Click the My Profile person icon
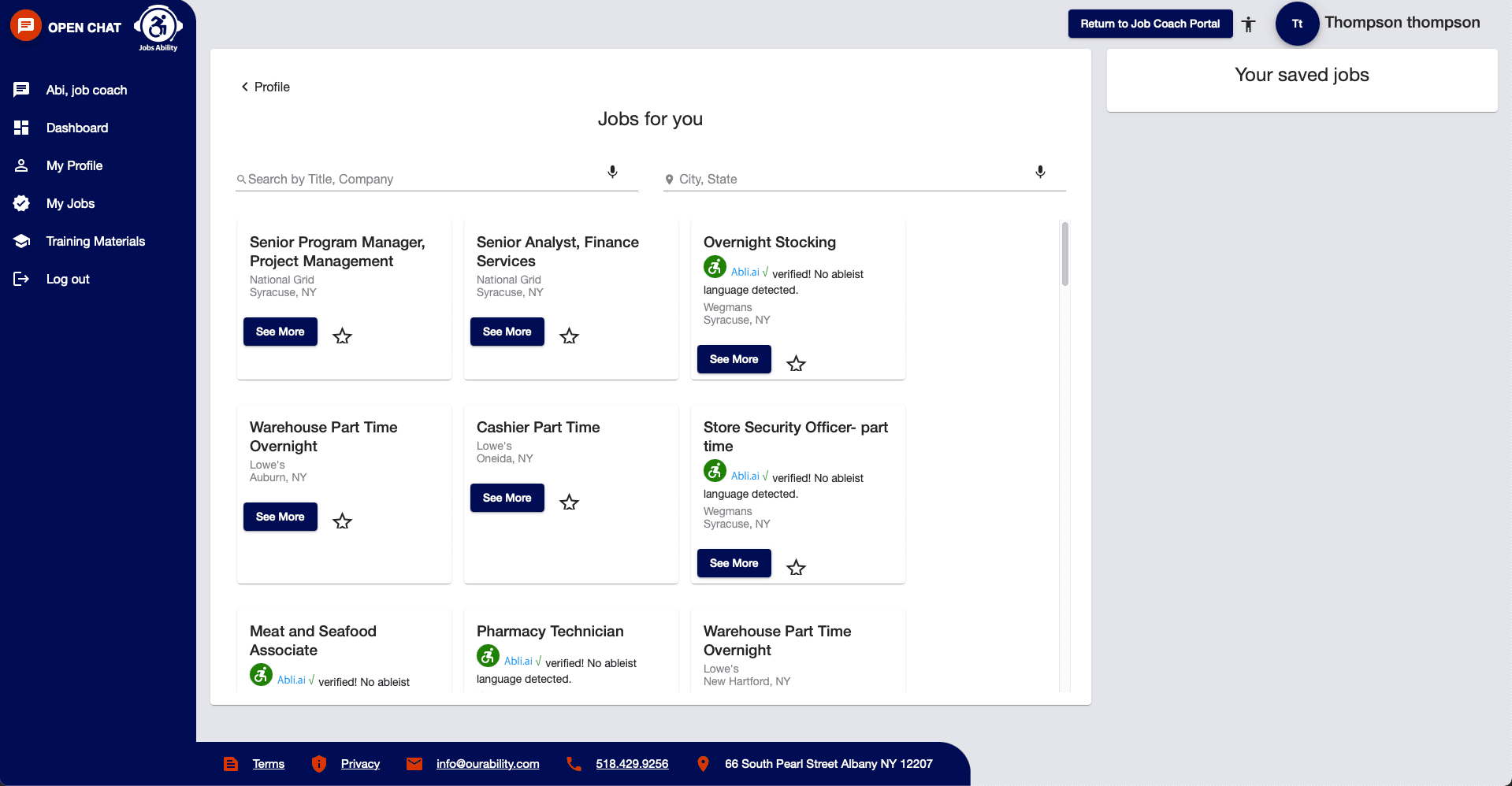This screenshot has height=786, width=1512. (x=21, y=165)
